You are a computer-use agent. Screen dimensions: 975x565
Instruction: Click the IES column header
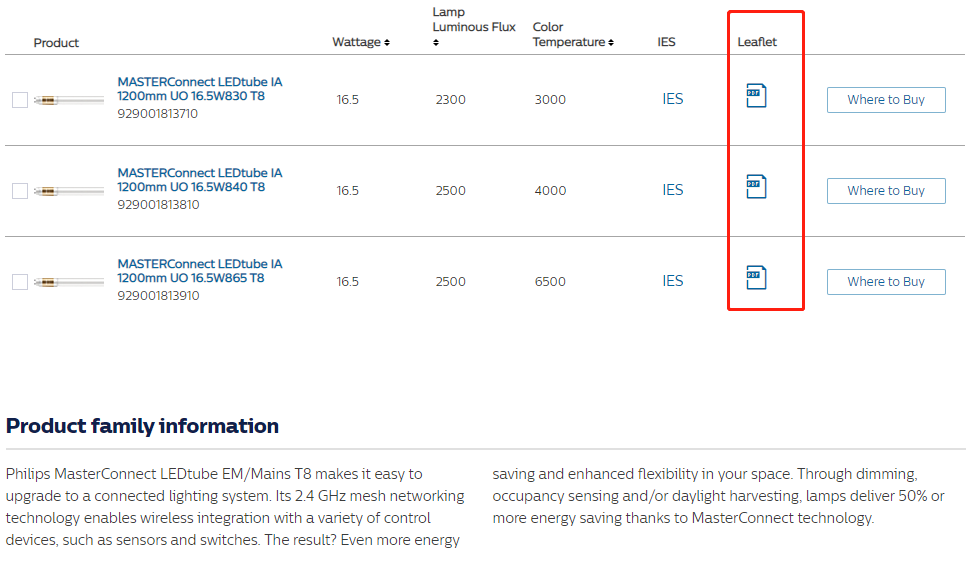pyautogui.click(x=666, y=42)
